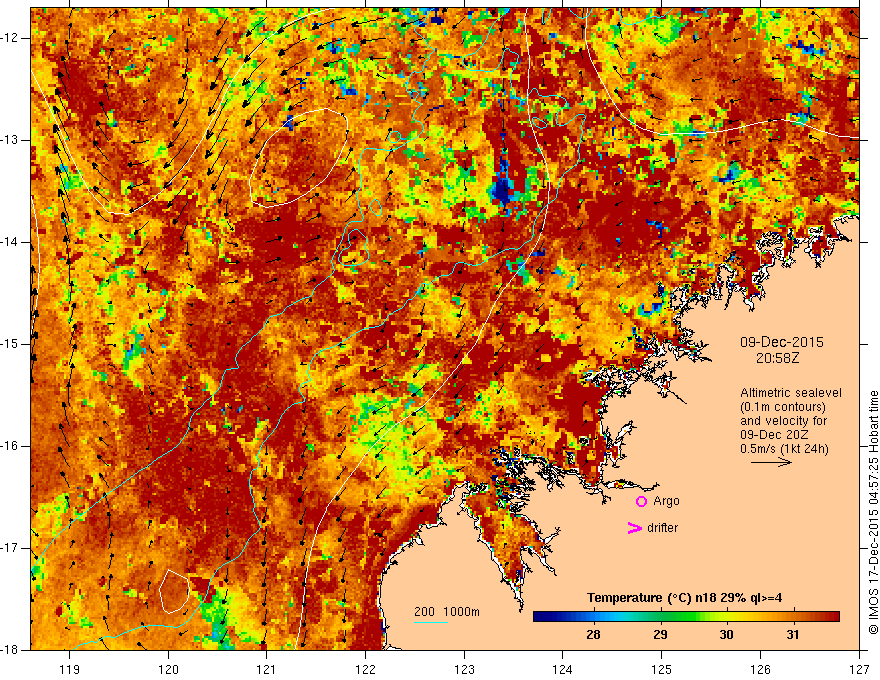Click latitude axis label -16
This screenshot has width=880, height=680.
[x=10, y=446]
